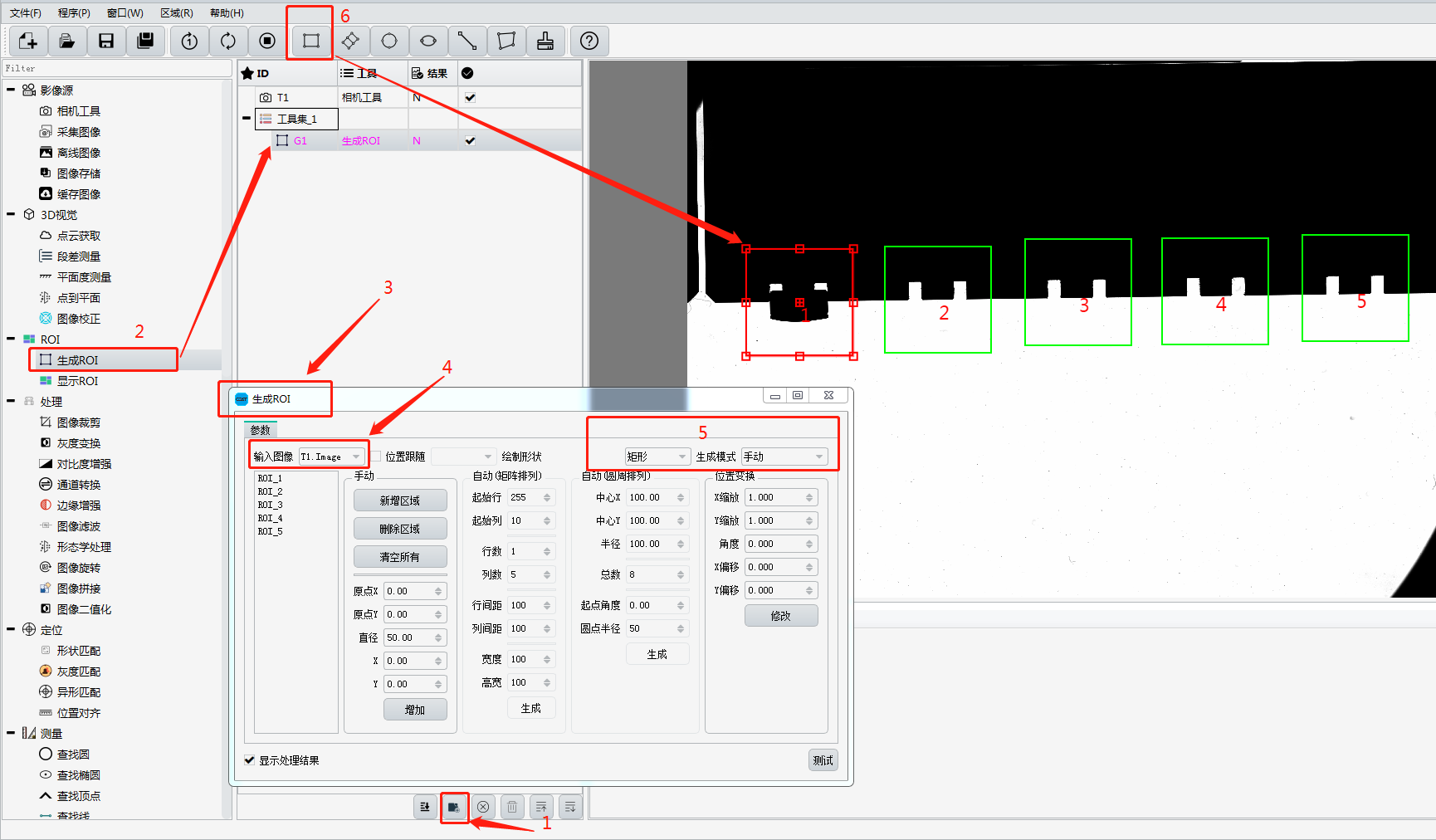Screen dimensions: 1436x840
Task: Open help with the question mark icon
Action: 589,41
